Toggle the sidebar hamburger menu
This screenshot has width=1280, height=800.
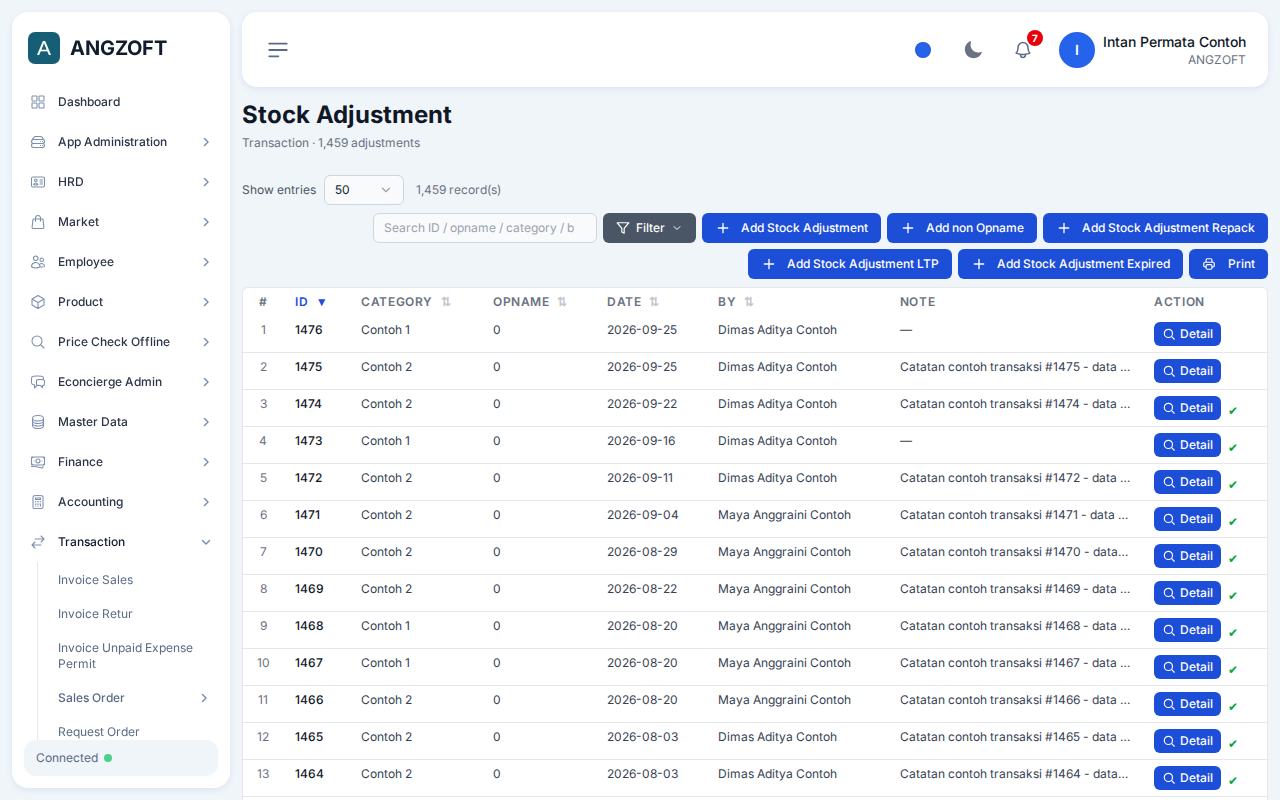click(278, 50)
